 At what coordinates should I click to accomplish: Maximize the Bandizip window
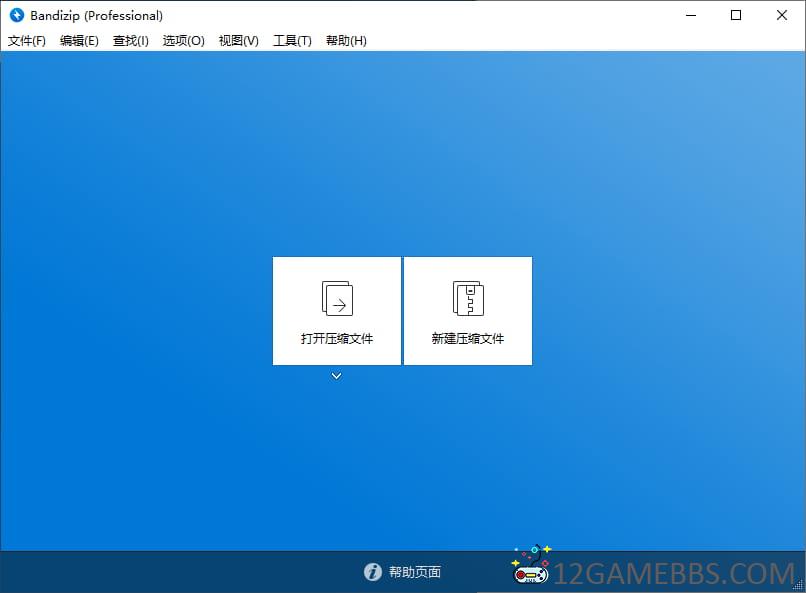736,15
